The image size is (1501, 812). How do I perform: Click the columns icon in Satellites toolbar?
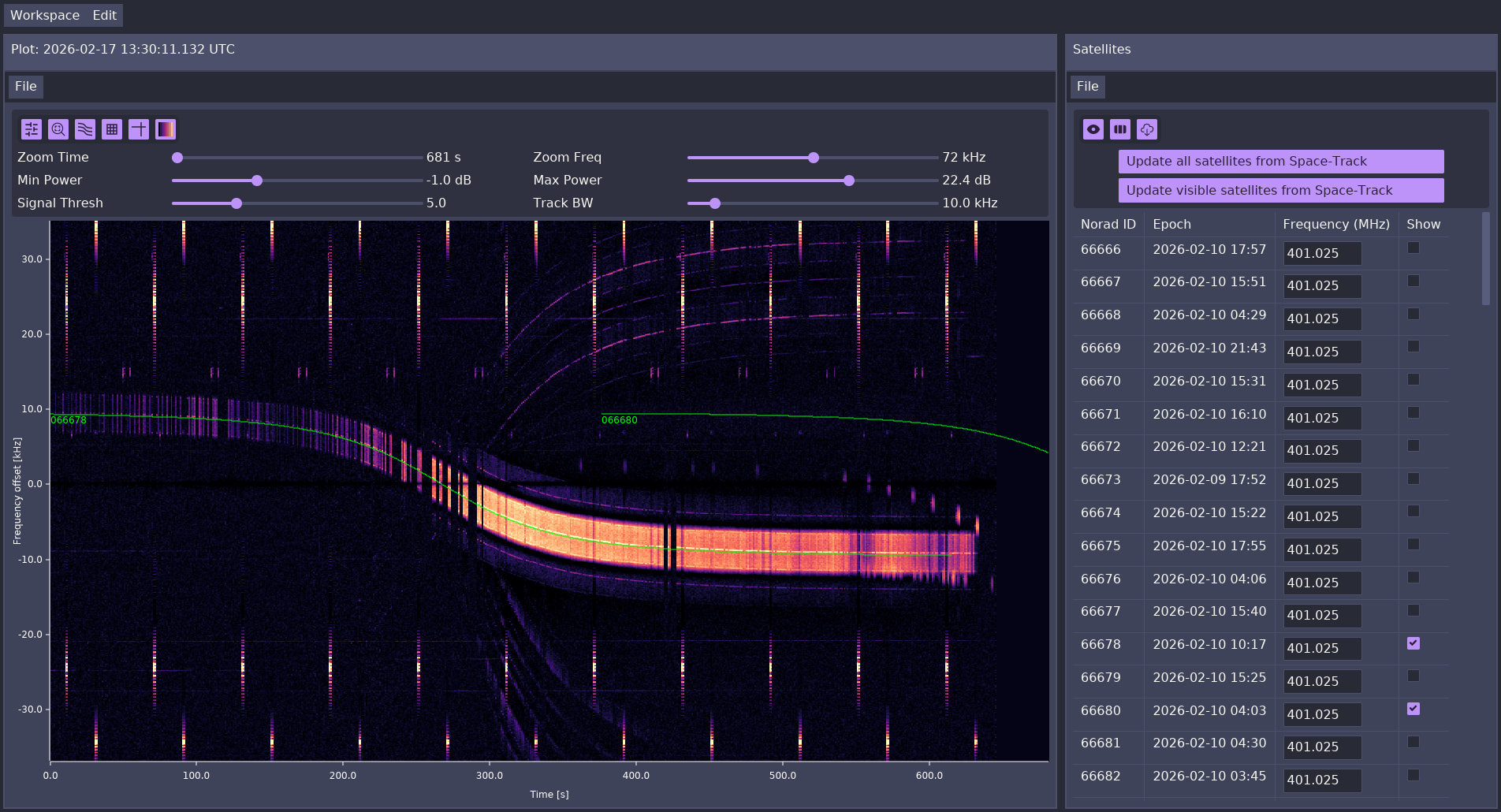point(1120,129)
